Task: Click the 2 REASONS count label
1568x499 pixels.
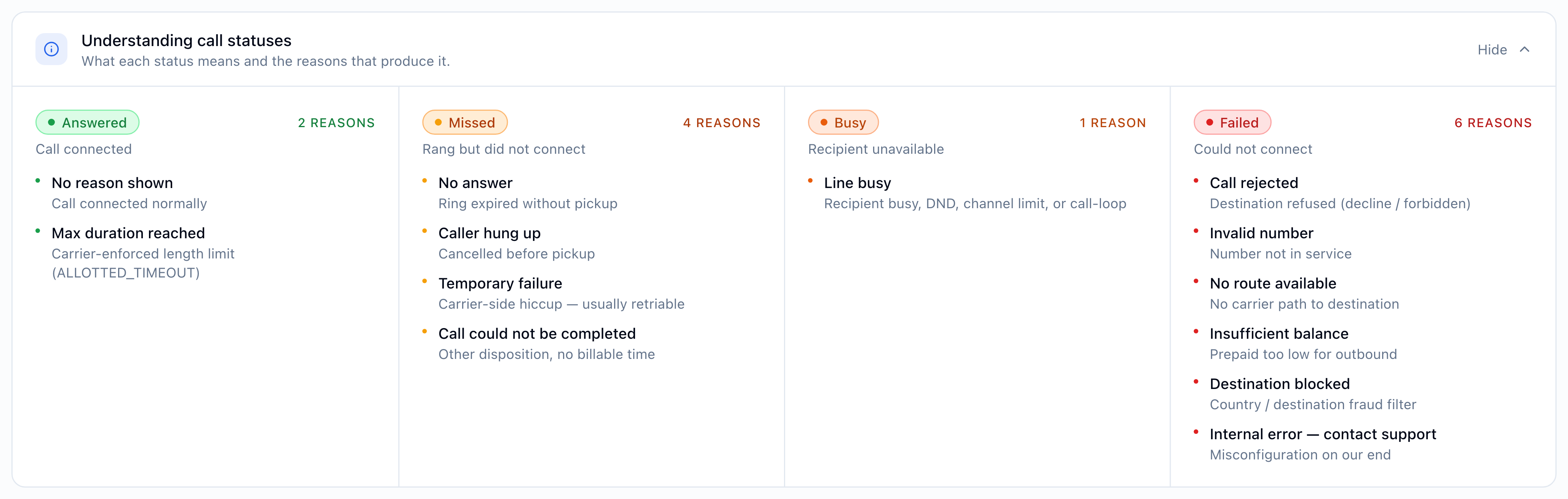Action: [336, 123]
